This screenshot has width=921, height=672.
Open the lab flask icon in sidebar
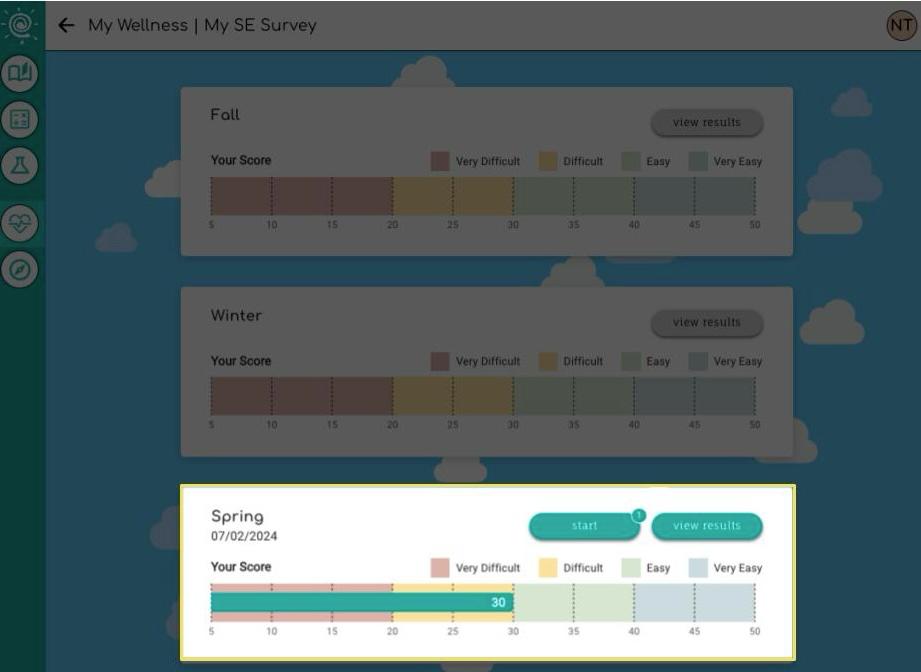pos(20,166)
